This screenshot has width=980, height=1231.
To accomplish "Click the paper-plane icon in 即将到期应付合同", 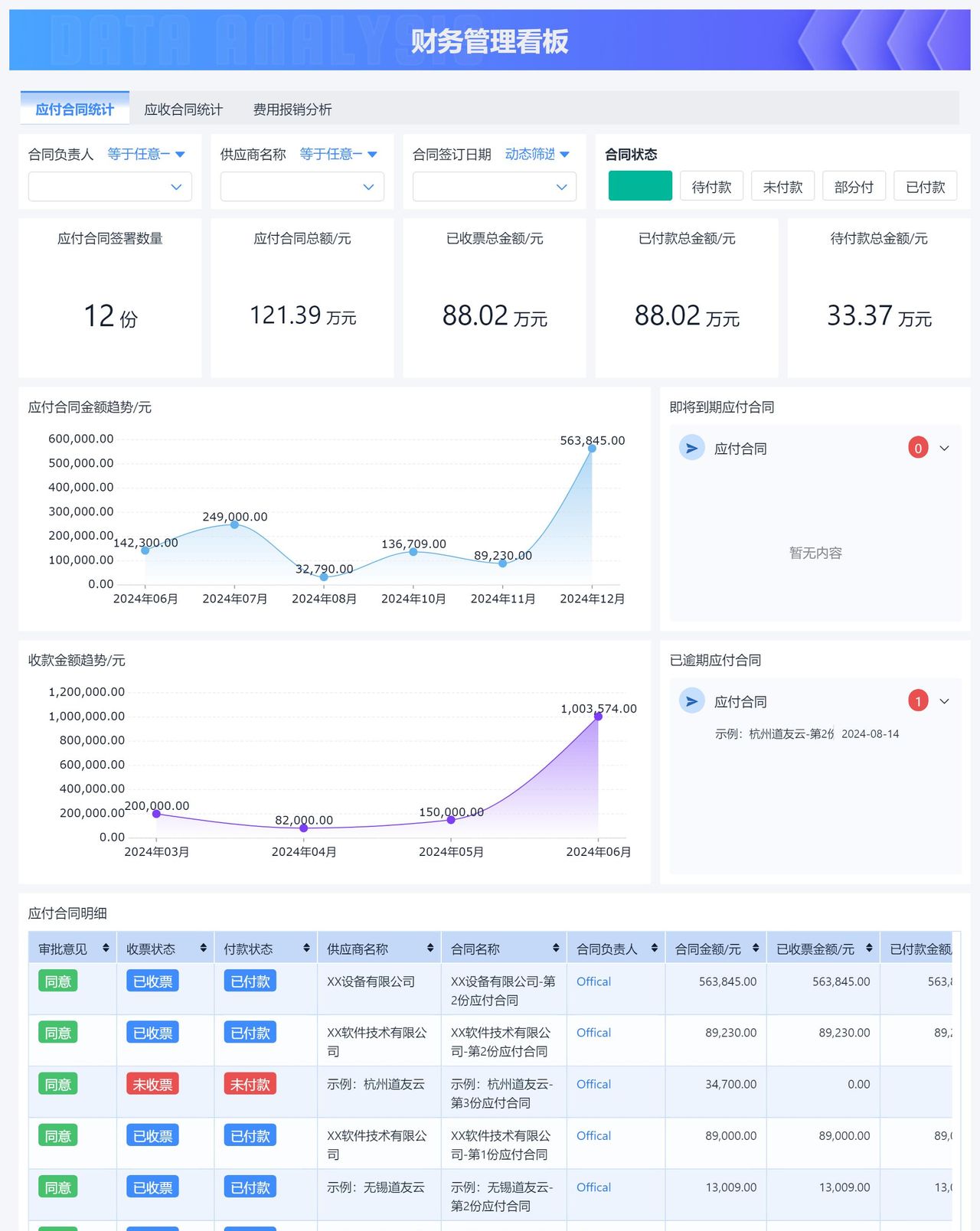I will pyautogui.click(x=692, y=448).
